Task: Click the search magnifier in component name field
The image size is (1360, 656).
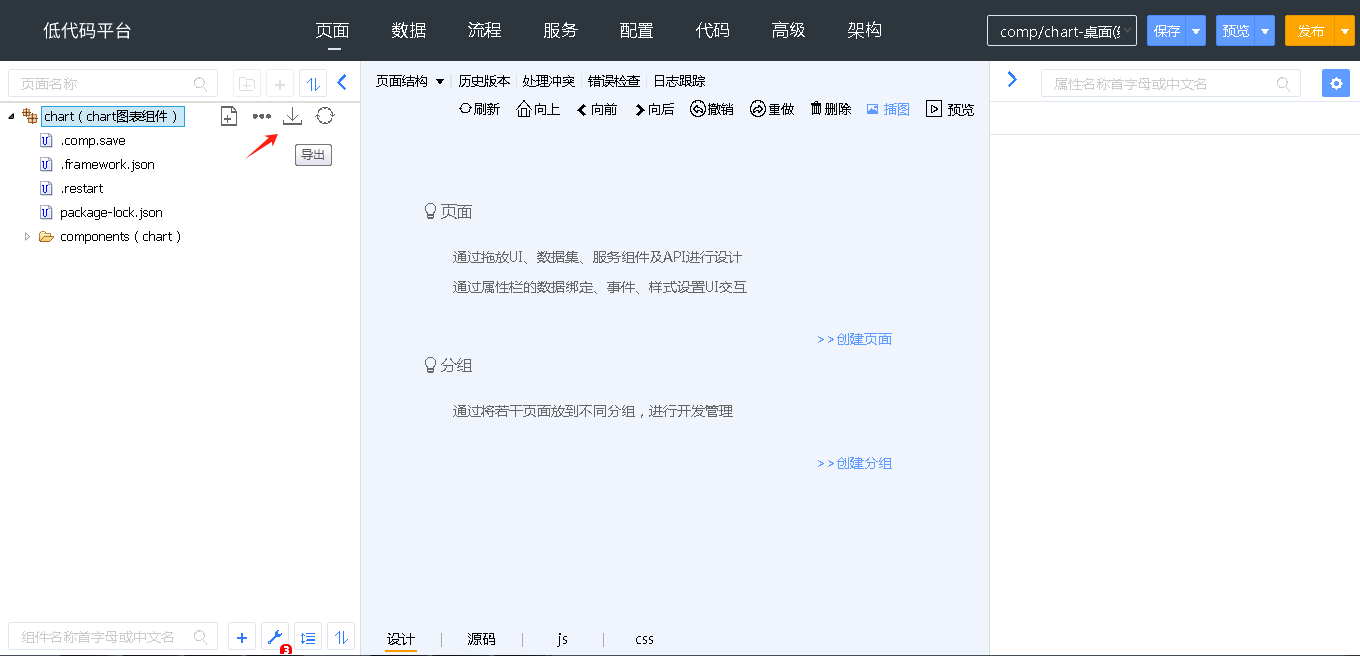Action: tap(201, 637)
